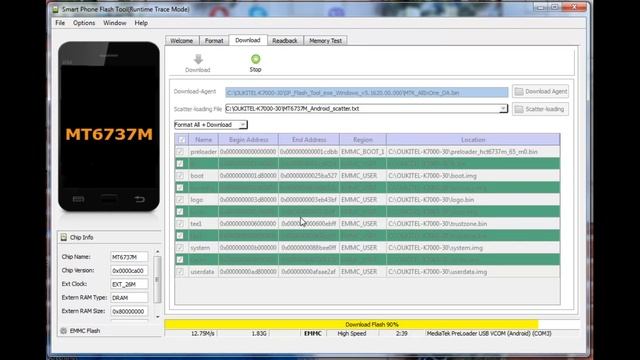The image size is (640, 360).
Task: Toggle the boot row checkbox
Action: tap(180, 176)
